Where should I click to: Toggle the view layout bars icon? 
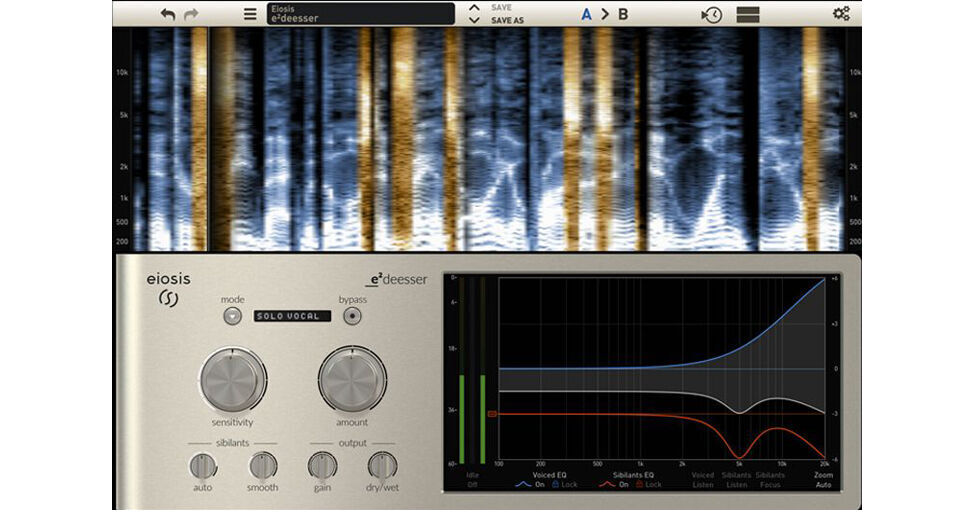[747, 14]
